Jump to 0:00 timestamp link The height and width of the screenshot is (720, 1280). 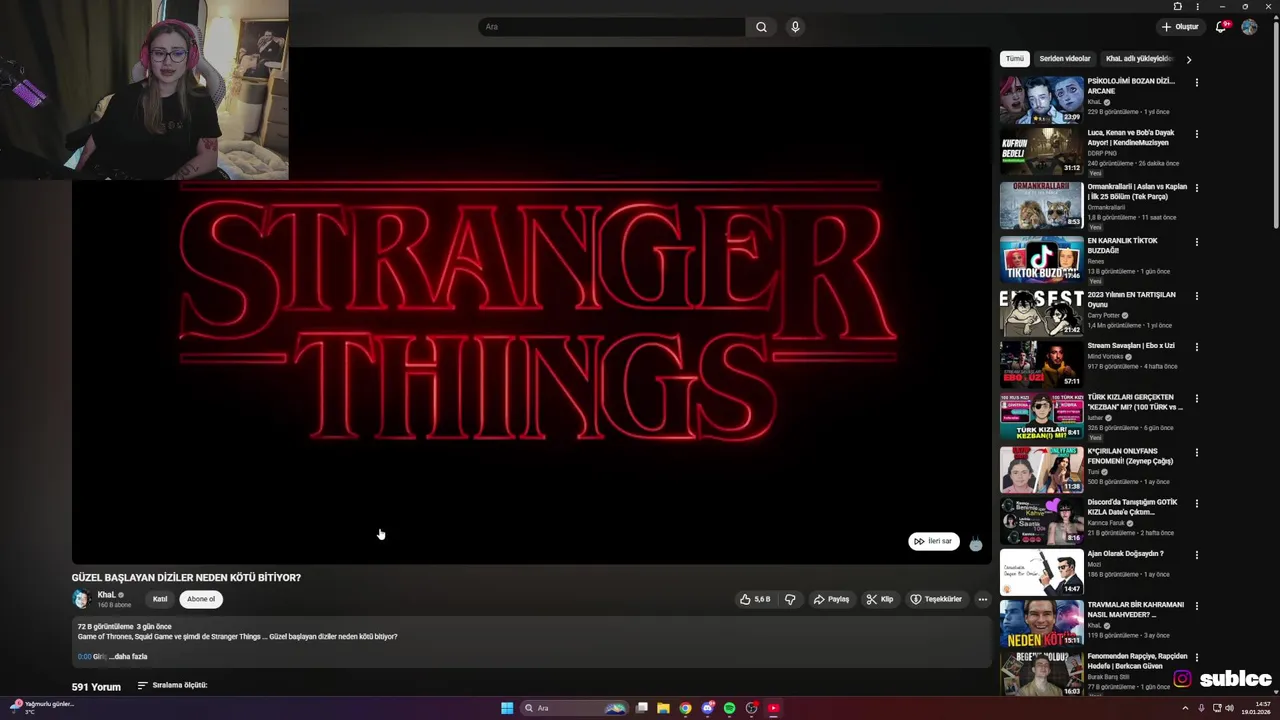[x=84, y=656]
